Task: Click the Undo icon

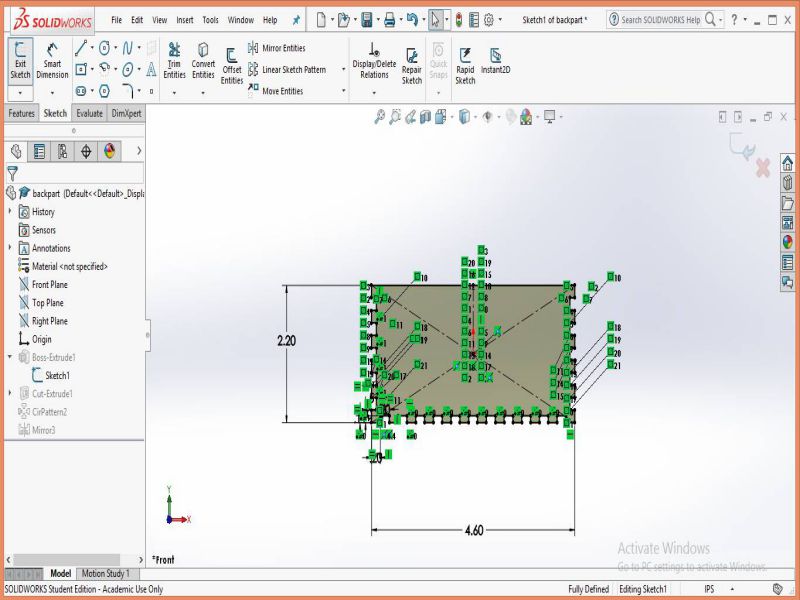Action: click(412, 20)
